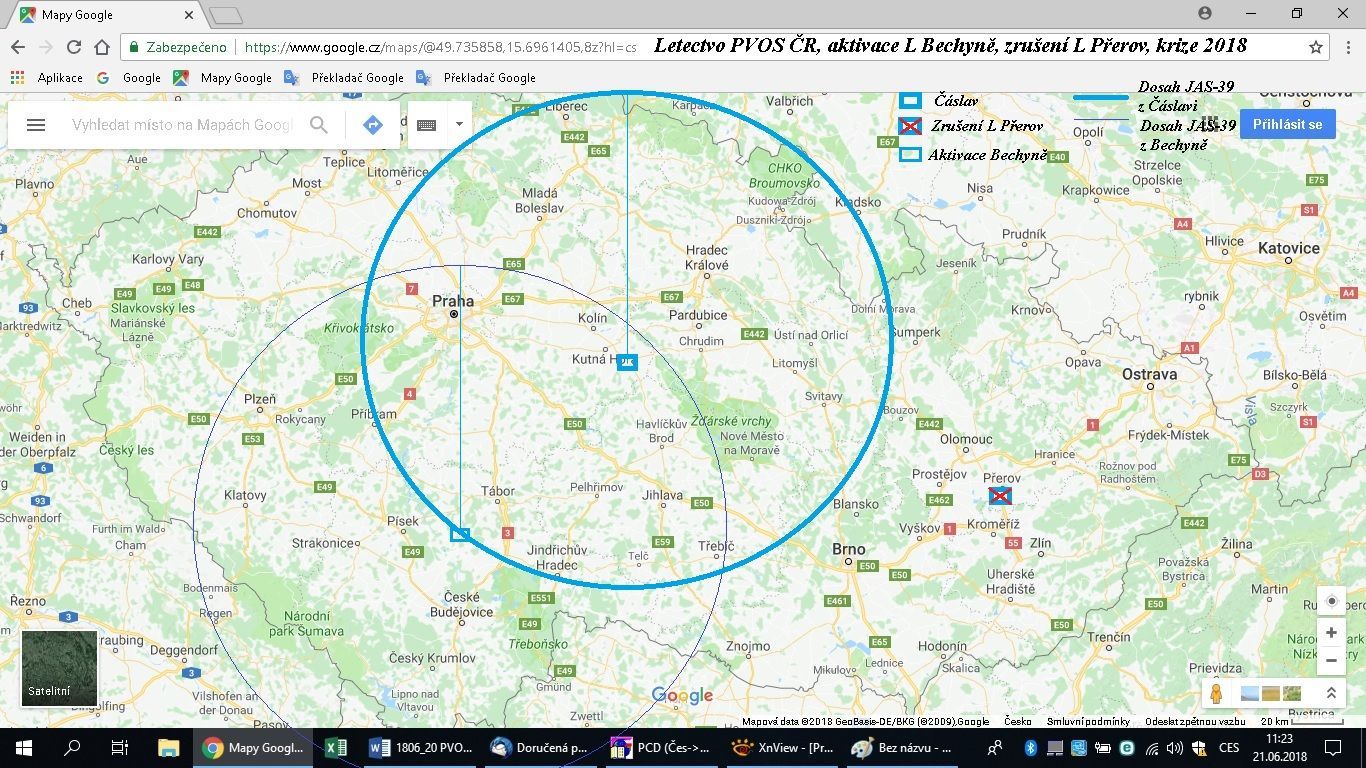Switch to Excel in the taskbar

point(336,747)
